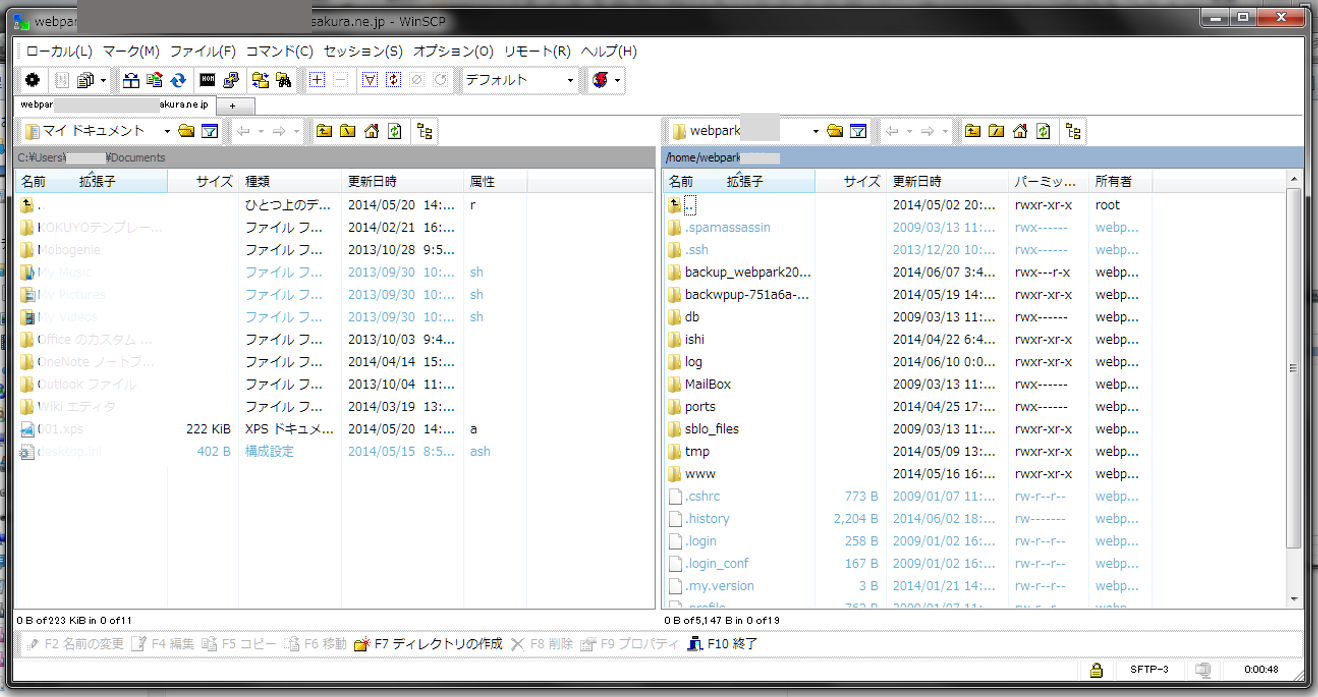Click the Select by filter icon

[x=369, y=80]
